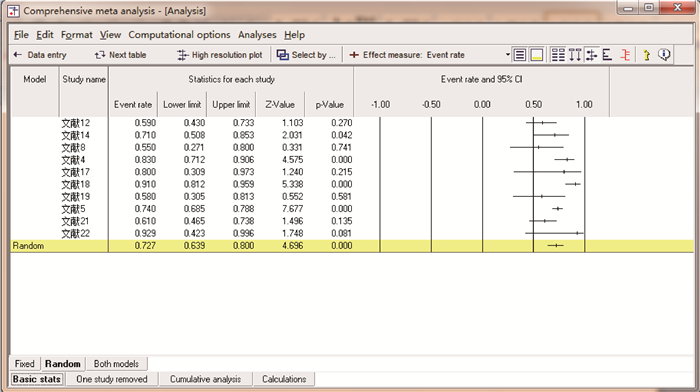The height and width of the screenshot is (392, 700).
Task: Go back to Data entry
Action: (40, 55)
